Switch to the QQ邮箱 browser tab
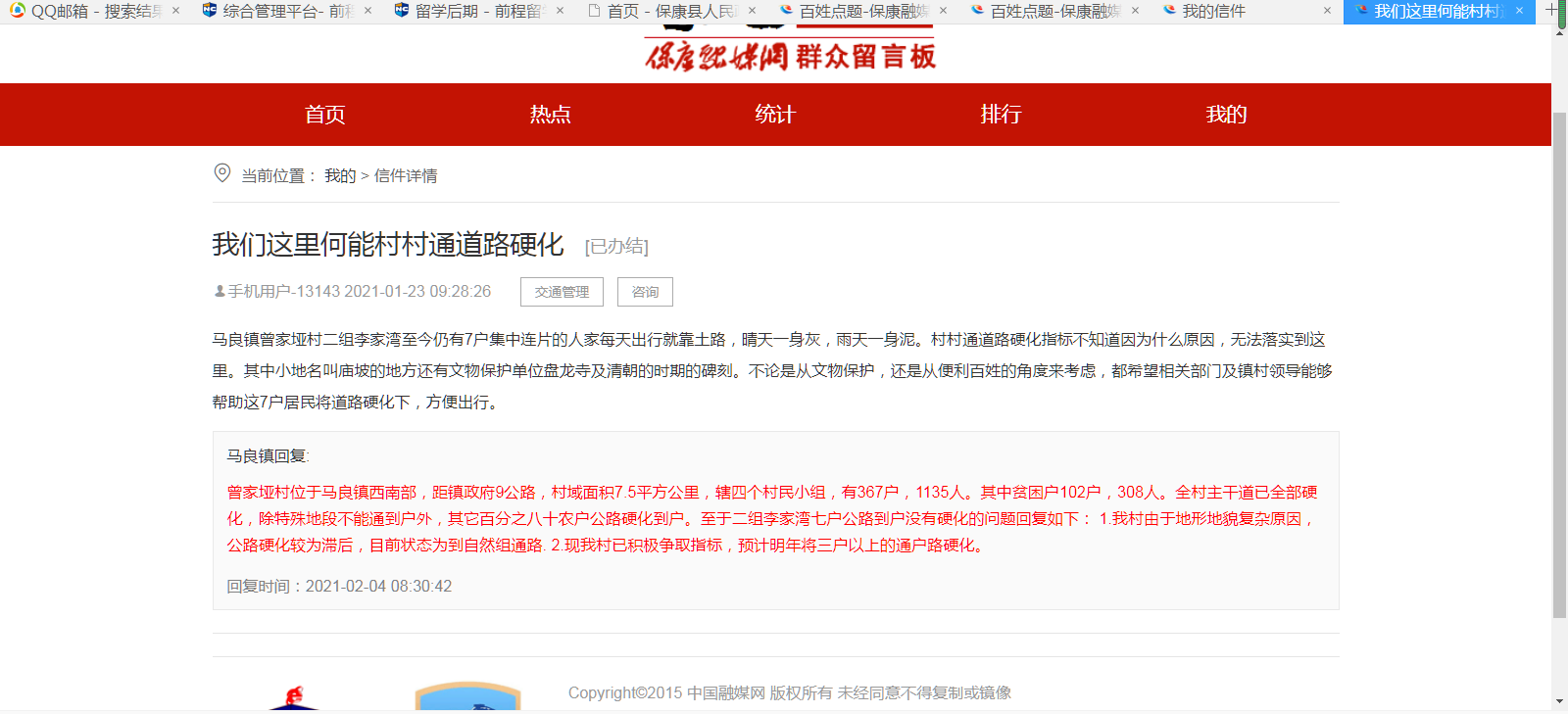This screenshot has height=714, width=1568. 88,11
